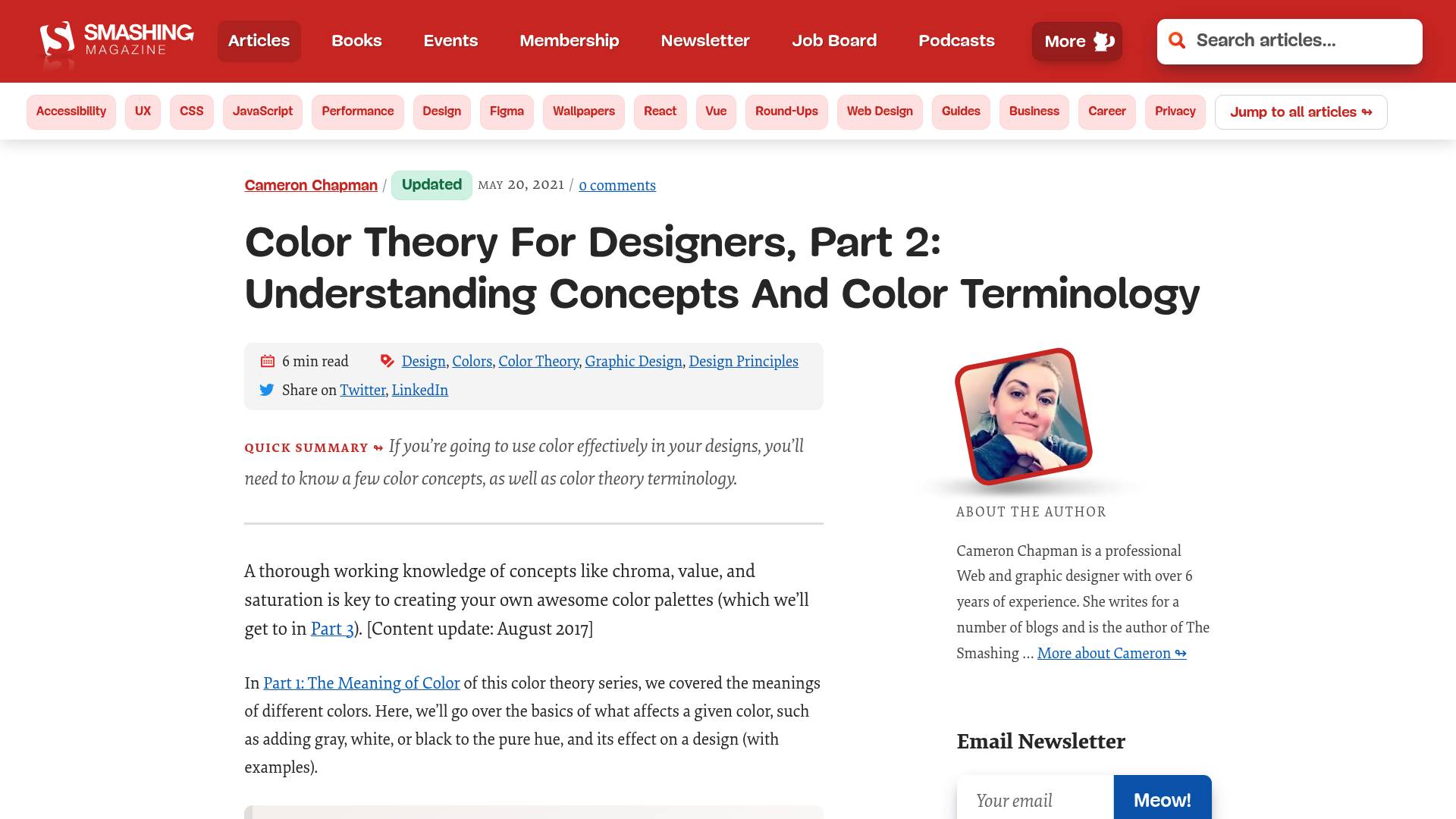This screenshot has height=819, width=1456.
Task: Open the Articles menu item
Action: pyautogui.click(x=259, y=41)
